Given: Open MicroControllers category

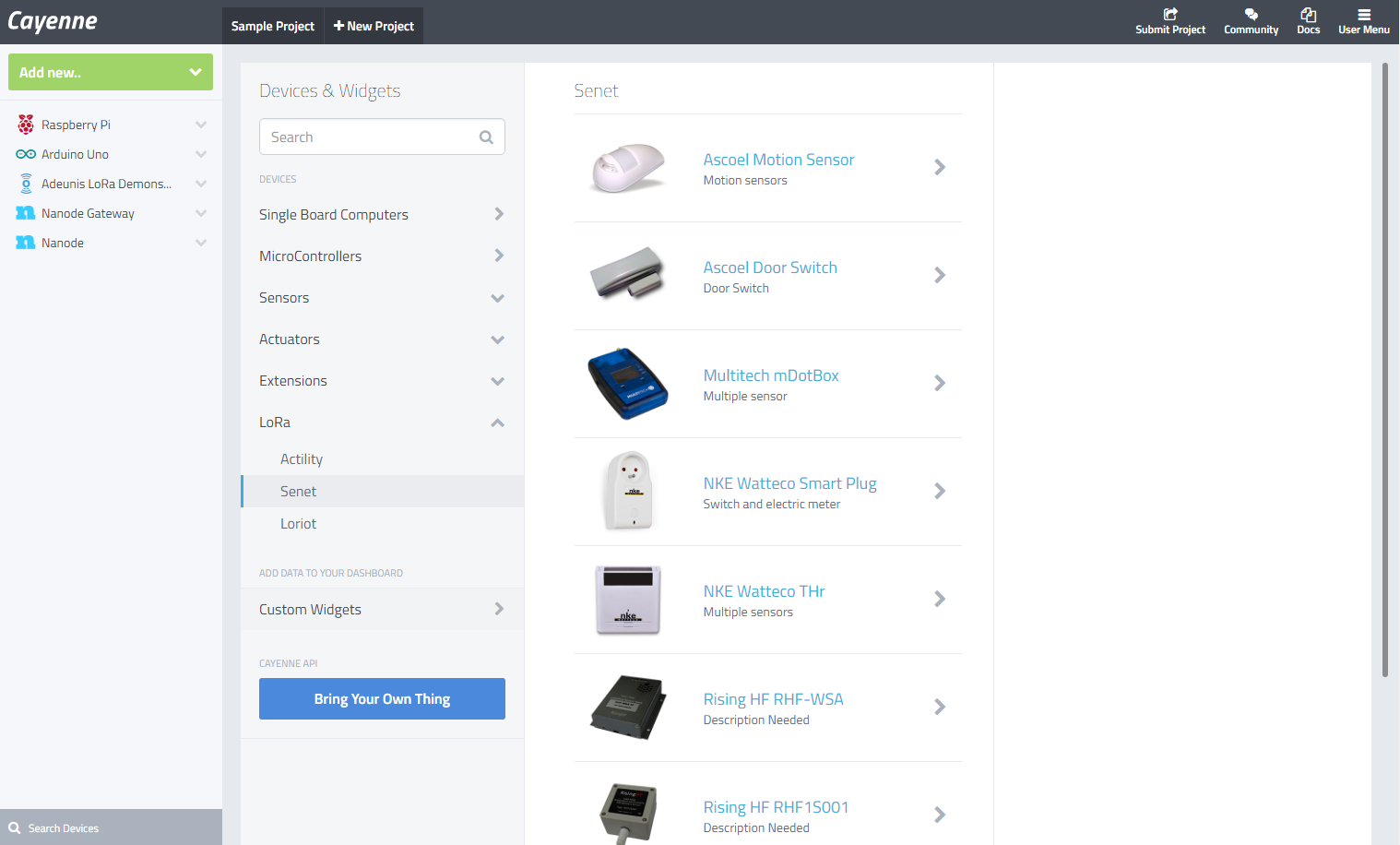Looking at the screenshot, I should pos(382,256).
